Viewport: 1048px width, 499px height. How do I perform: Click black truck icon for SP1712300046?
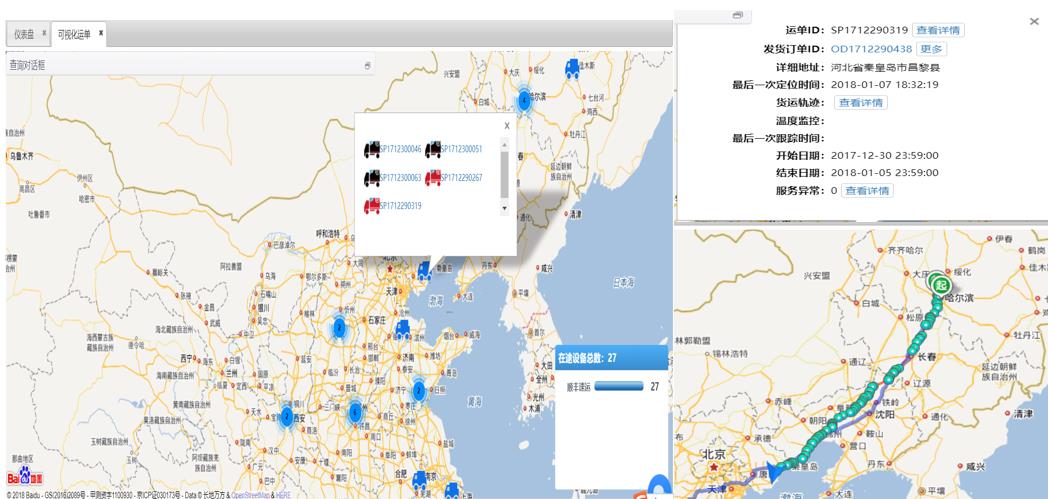[371, 149]
